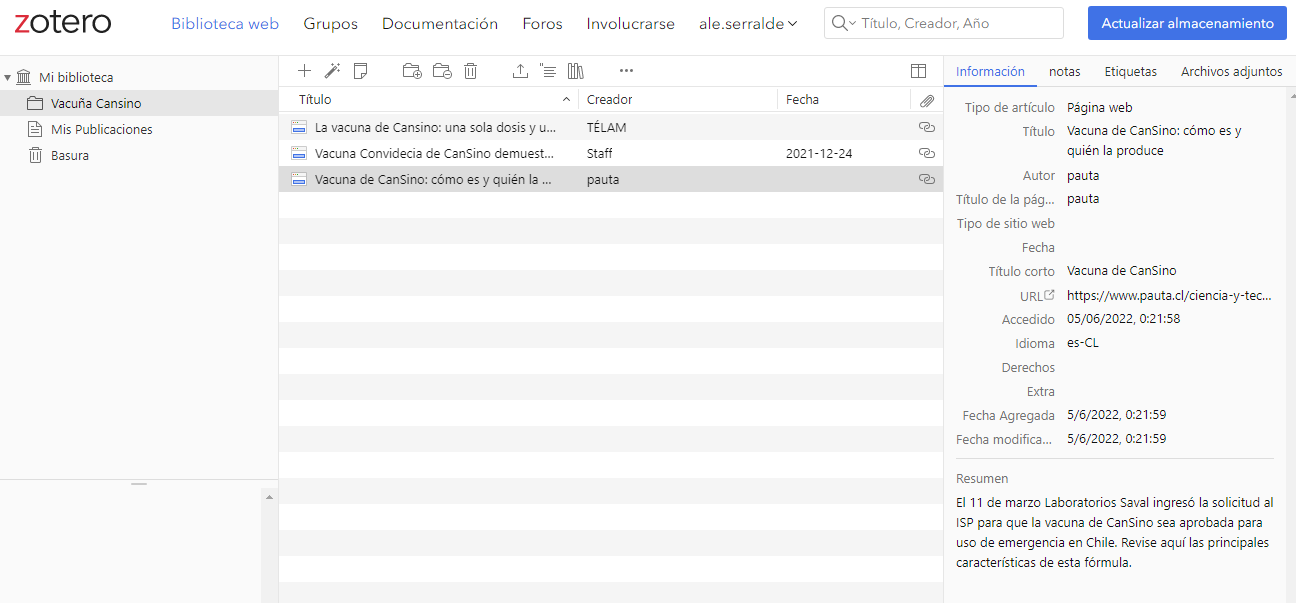Add item by identifier magic wand
The image size is (1296, 603).
point(333,71)
